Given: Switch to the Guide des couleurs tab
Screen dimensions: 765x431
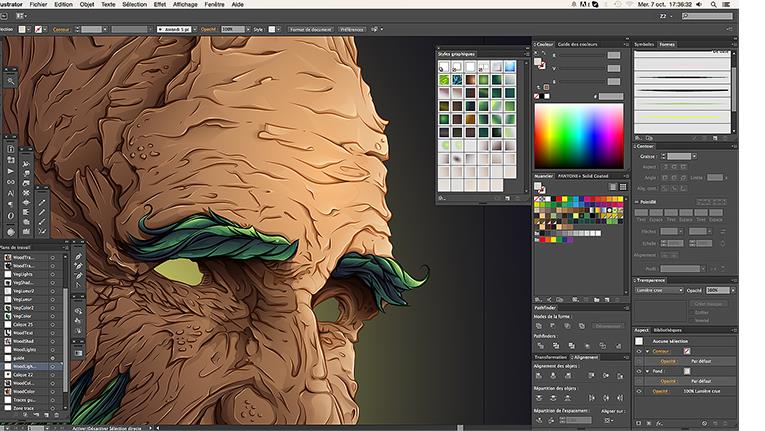Looking at the screenshot, I should point(577,45).
